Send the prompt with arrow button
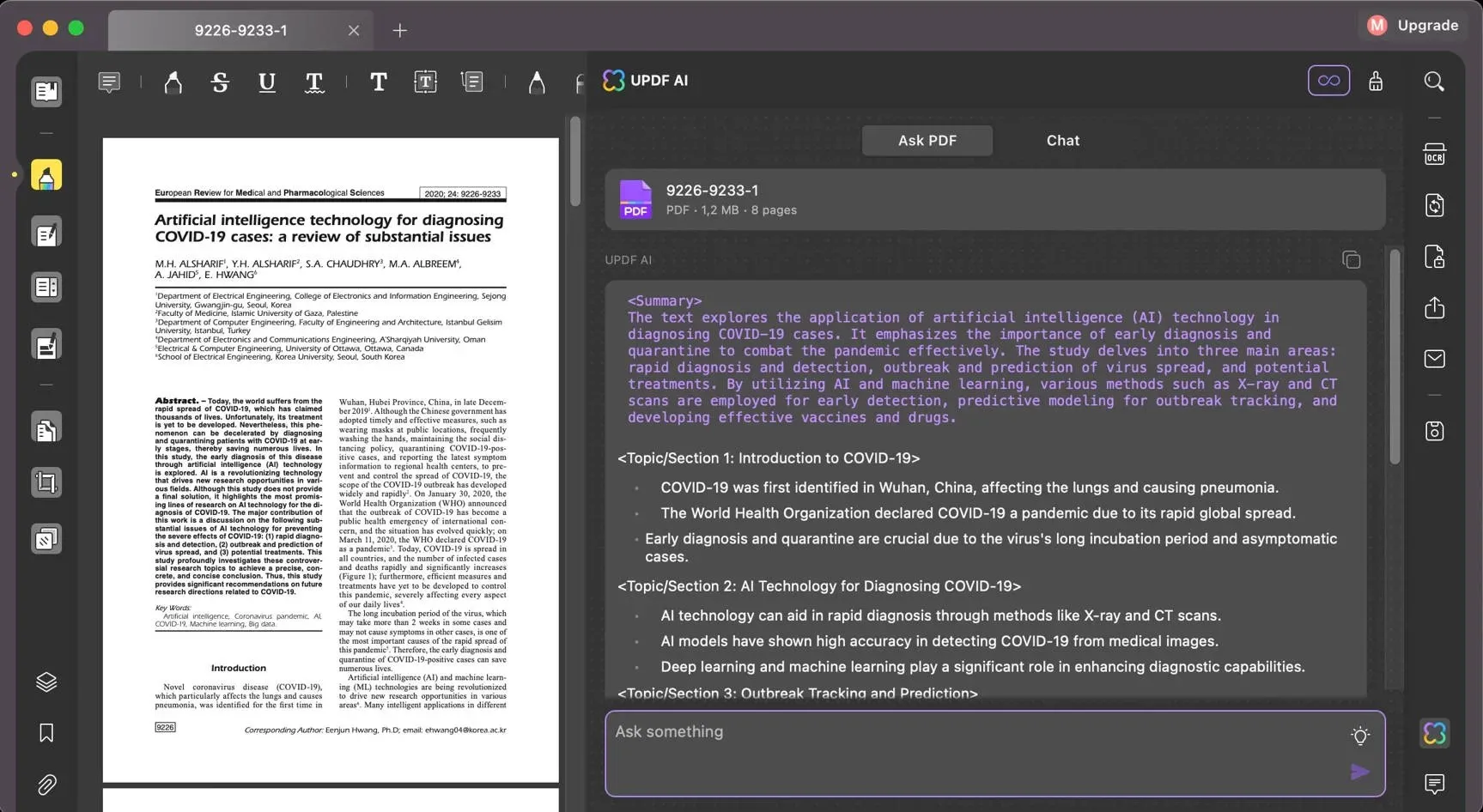This screenshot has height=812, width=1483. tap(1359, 772)
